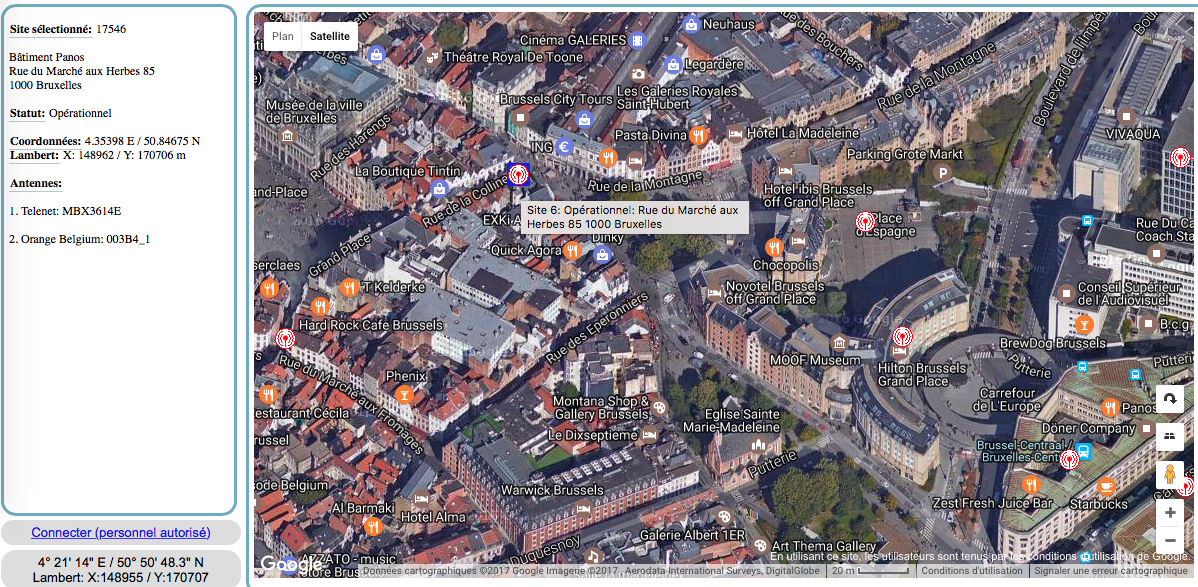Select antenna marker at Place d'Espagne
This screenshot has height=587, width=1198.
[x=865, y=222]
